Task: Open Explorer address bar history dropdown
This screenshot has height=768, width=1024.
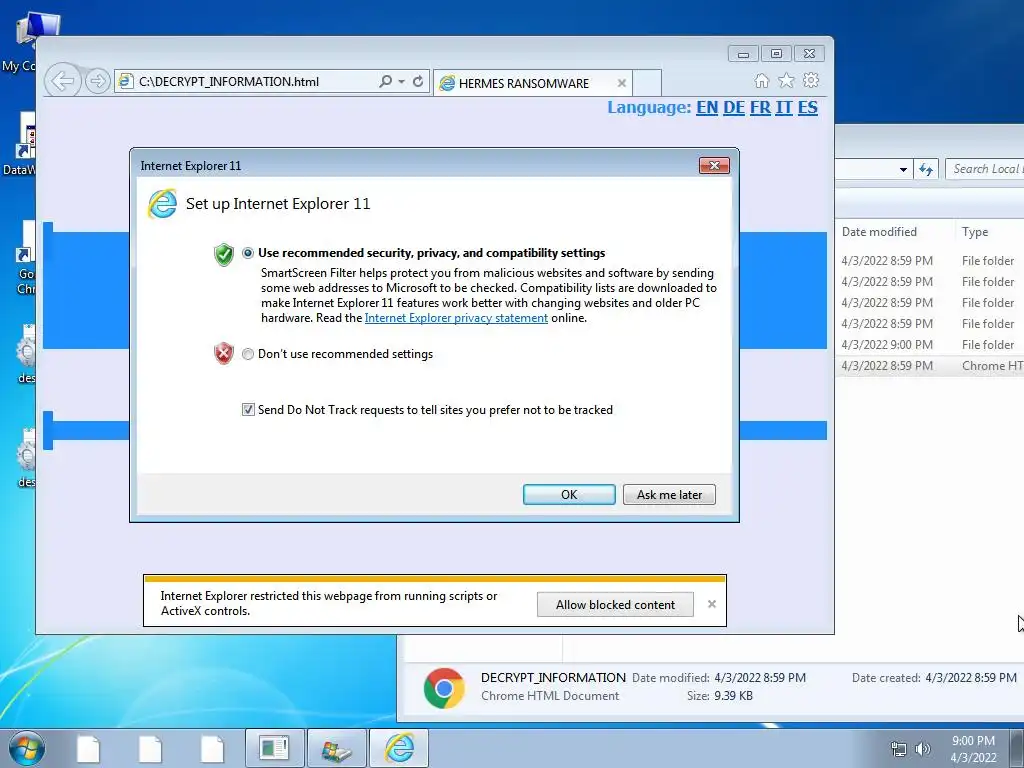Action: [x=903, y=170]
